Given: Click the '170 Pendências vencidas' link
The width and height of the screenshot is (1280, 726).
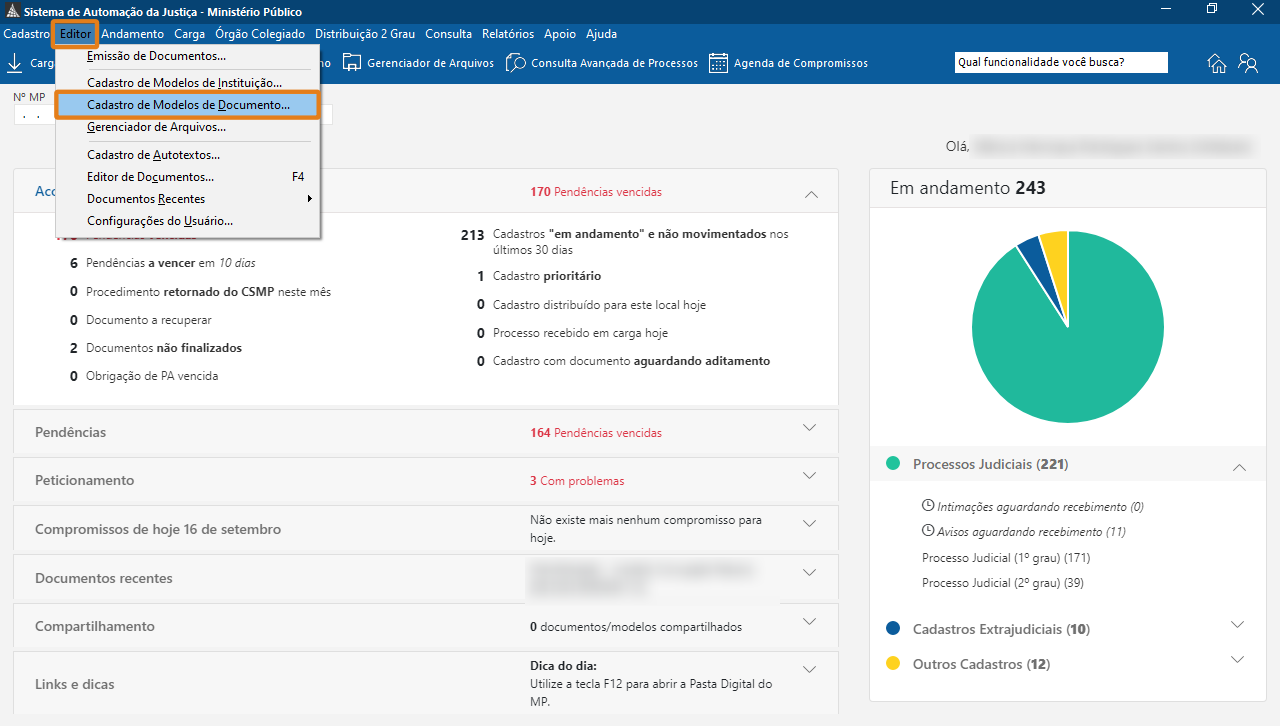Looking at the screenshot, I should click(596, 192).
